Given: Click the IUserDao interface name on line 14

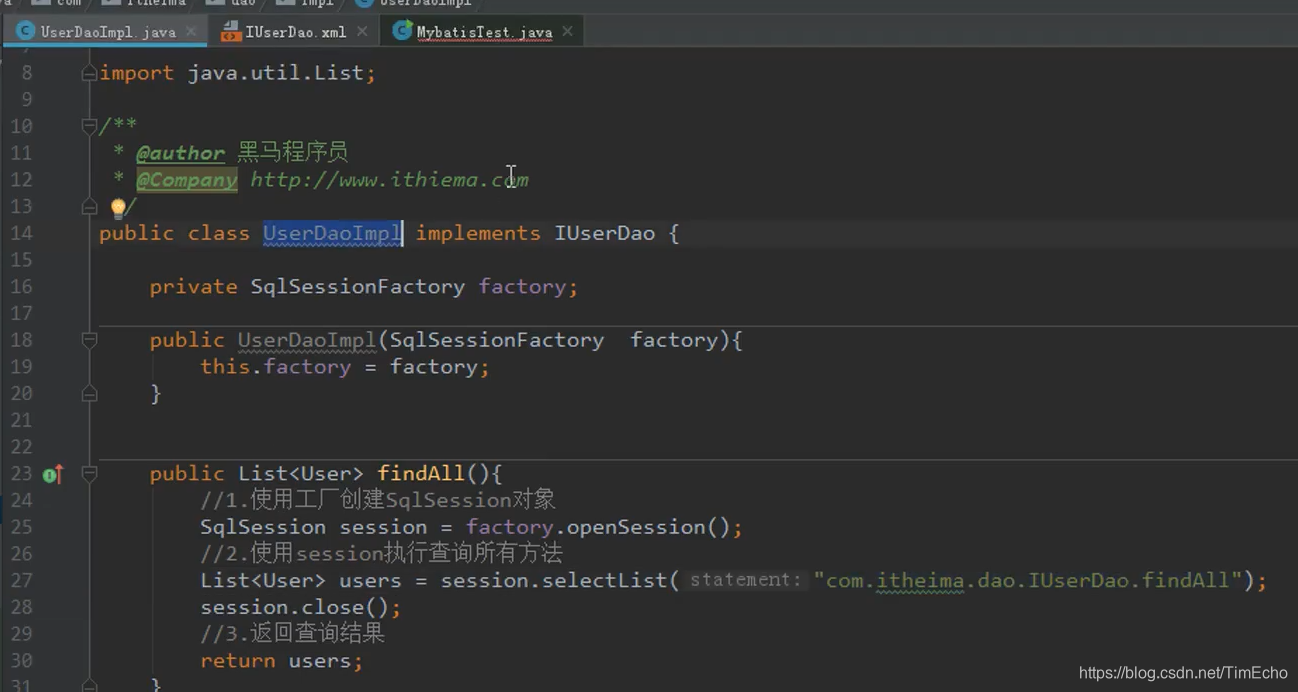Looking at the screenshot, I should point(605,233).
